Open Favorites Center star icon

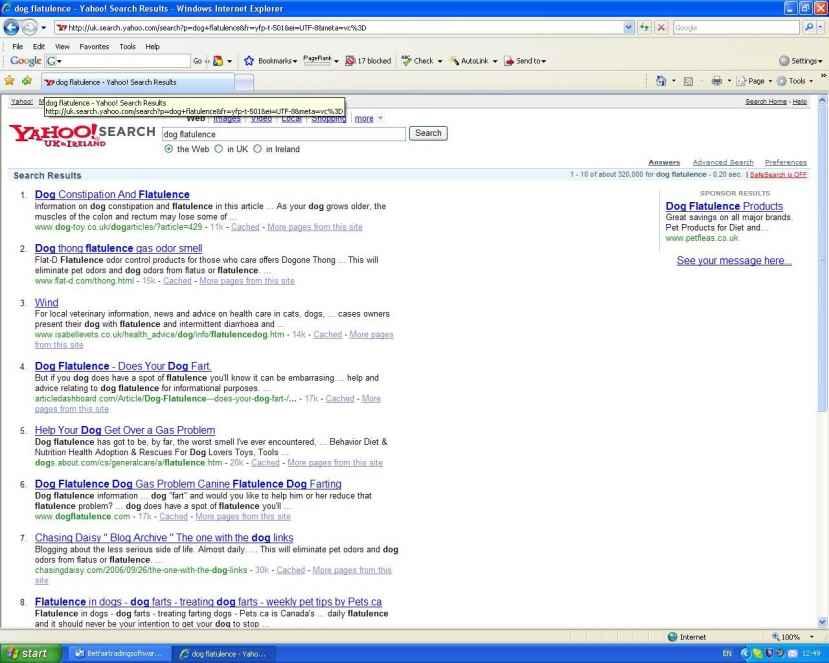[9, 81]
